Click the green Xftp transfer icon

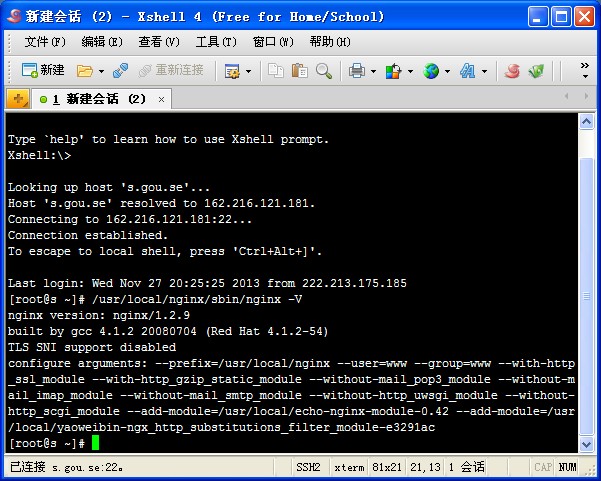tap(537, 71)
